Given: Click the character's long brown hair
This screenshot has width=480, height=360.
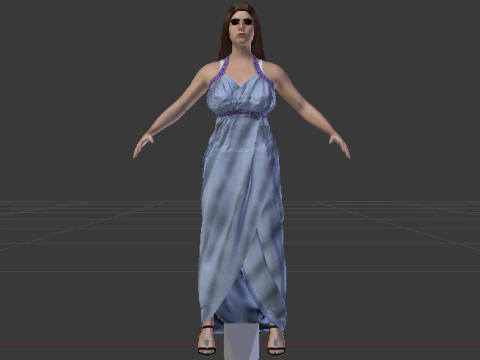Looking at the screenshot, I should tap(241, 32).
